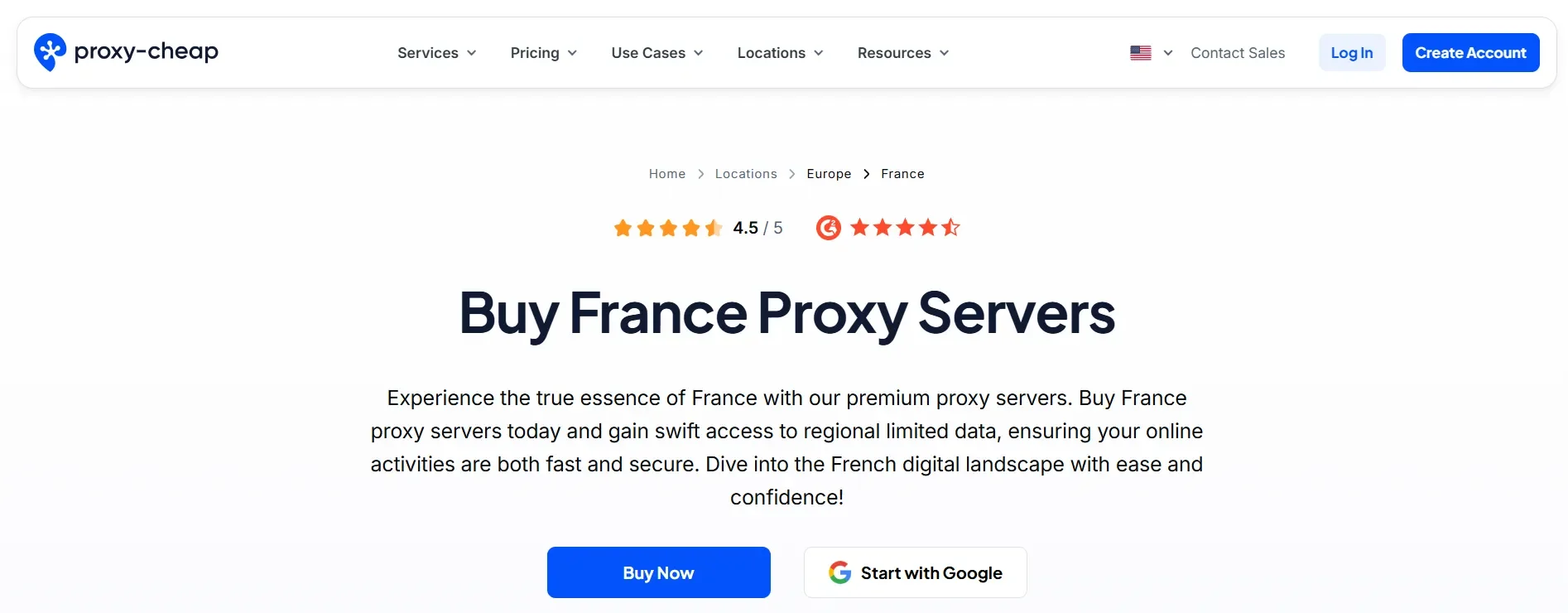Image resolution: width=1568 pixels, height=613 pixels.
Task: Click the proxy-cheap logo icon
Action: pyautogui.click(x=50, y=51)
